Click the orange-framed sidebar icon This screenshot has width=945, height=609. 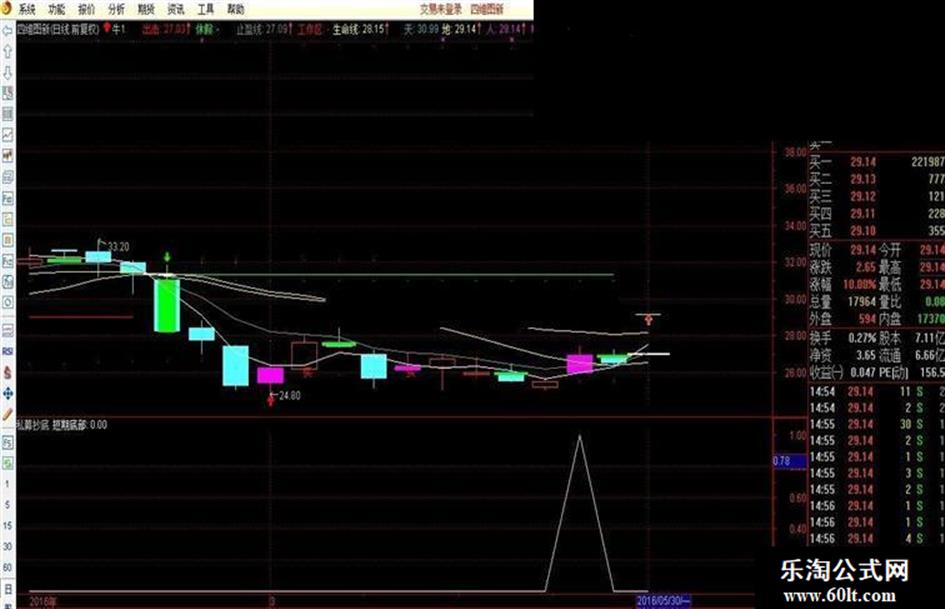point(7,240)
